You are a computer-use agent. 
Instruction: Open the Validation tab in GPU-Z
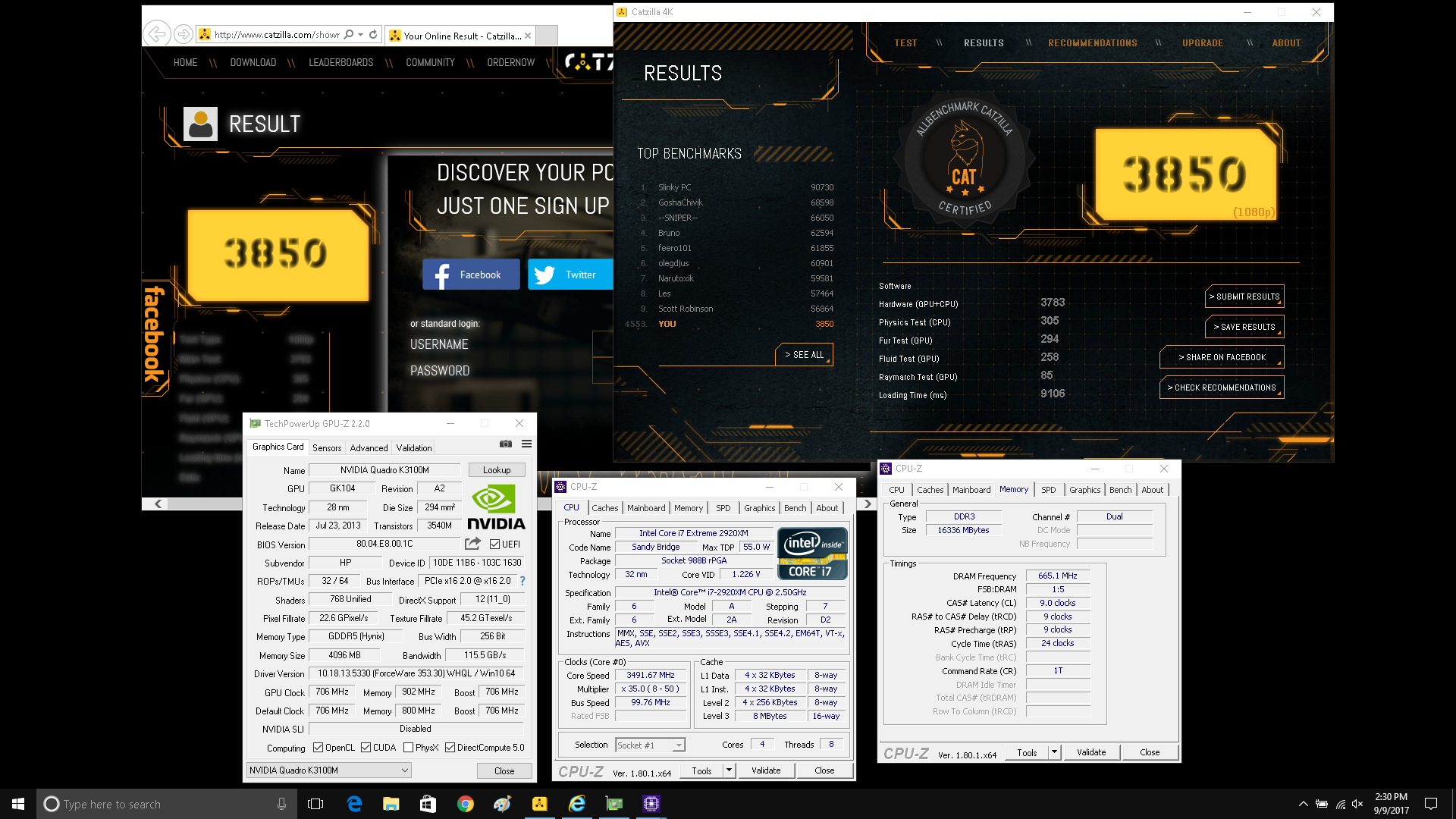414,448
